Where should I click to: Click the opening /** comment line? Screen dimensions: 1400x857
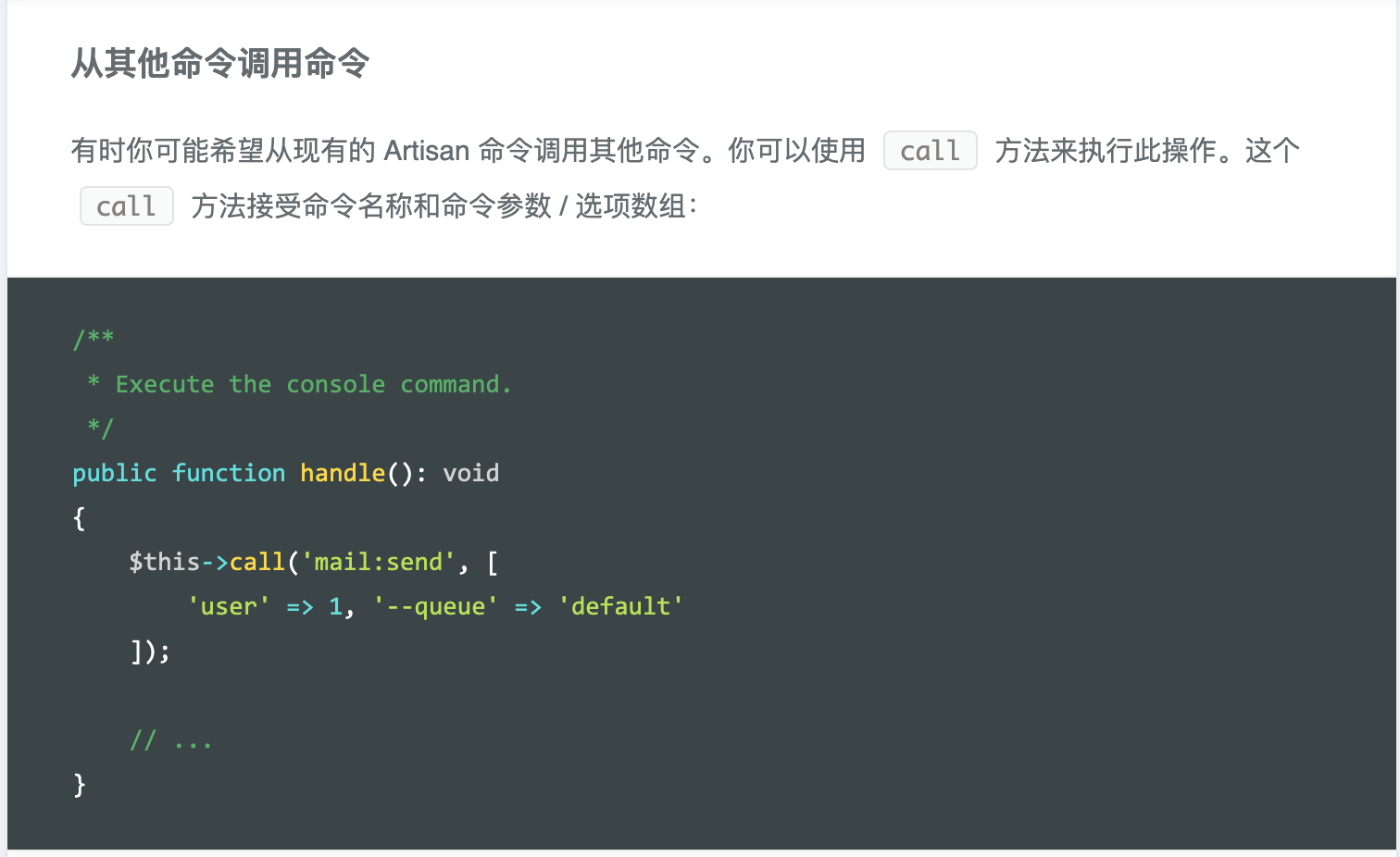click(x=94, y=339)
